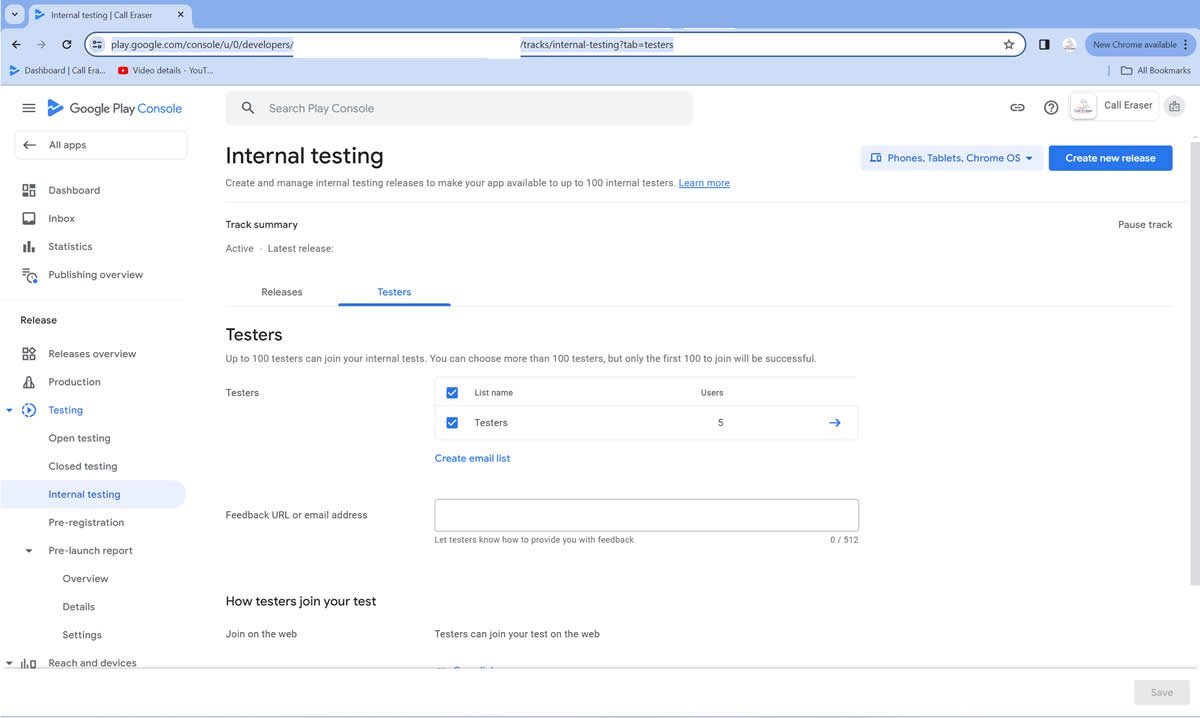Open Chrome tab search dropdown
This screenshot has height=718, width=1200.
15,14
